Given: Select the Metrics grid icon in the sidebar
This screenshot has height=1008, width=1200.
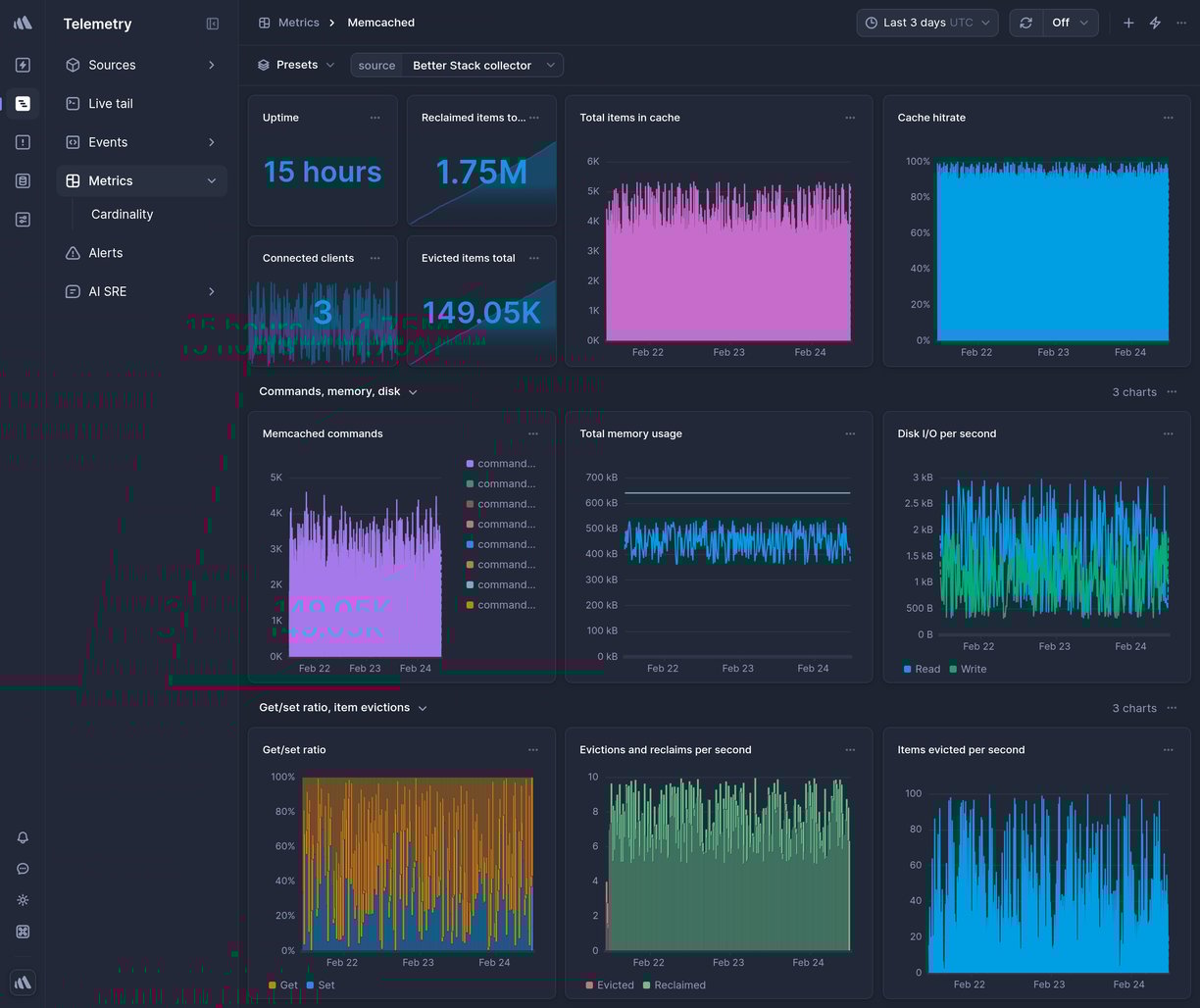Looking at the screenshot, I should tap(72, 180).
